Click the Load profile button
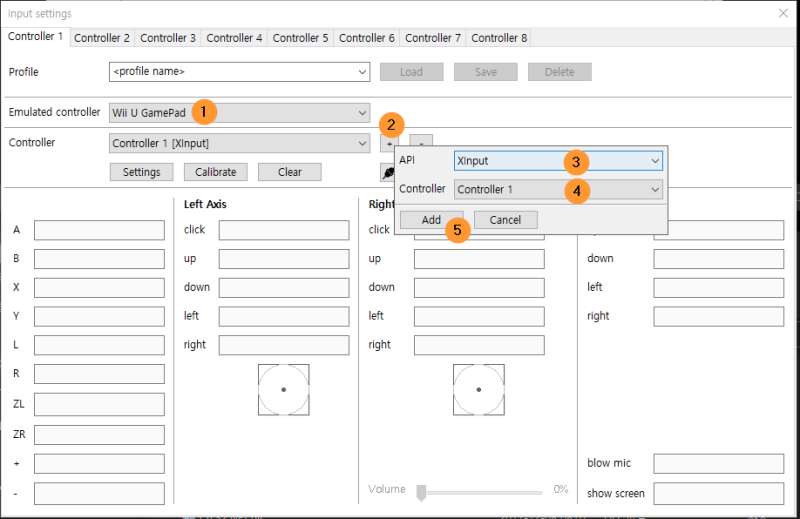Image resolution: width=800 pixels, height=519 pixels. [x=411, y=72]
